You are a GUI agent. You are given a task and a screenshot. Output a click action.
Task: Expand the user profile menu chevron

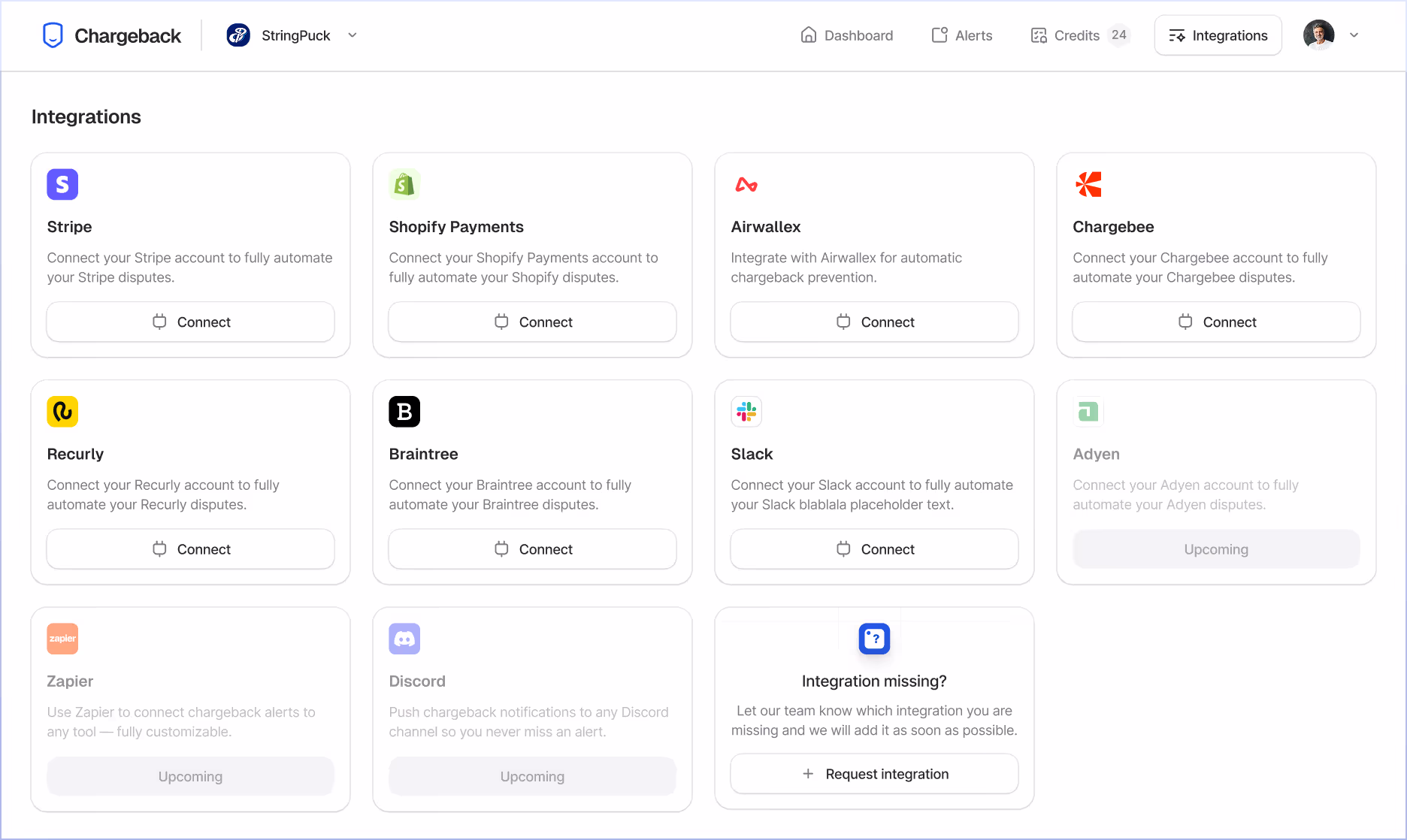(x=1354, y=35)
